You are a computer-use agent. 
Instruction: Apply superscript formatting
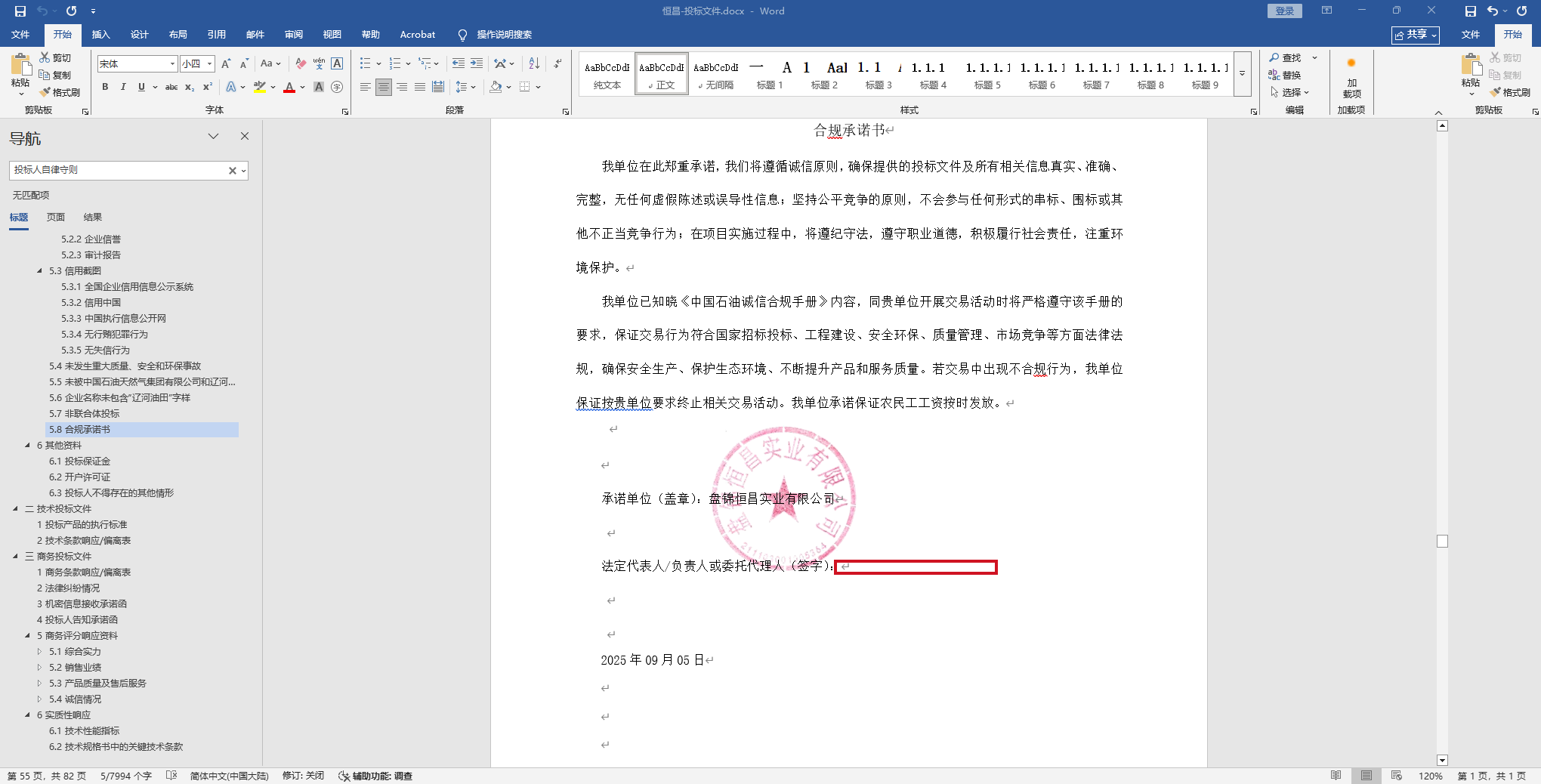click(208, 87)
